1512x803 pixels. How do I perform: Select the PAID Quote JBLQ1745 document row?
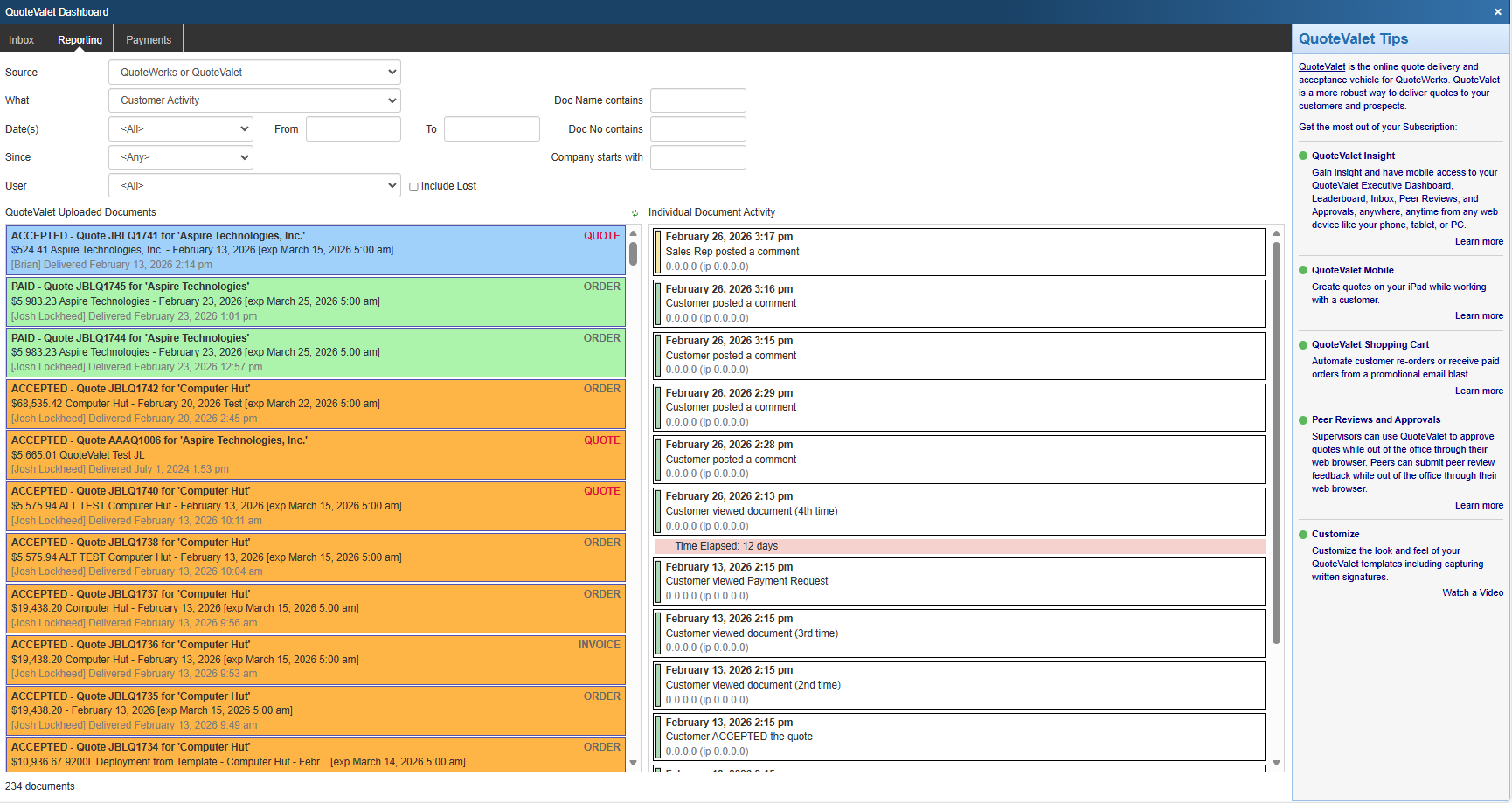point(315,301)
